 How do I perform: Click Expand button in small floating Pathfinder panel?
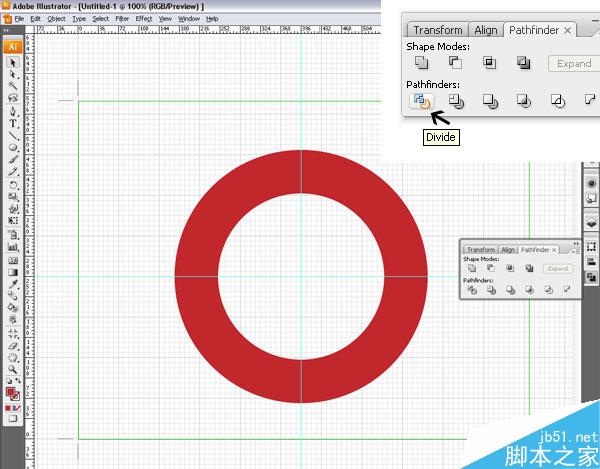tap(558, 269)
